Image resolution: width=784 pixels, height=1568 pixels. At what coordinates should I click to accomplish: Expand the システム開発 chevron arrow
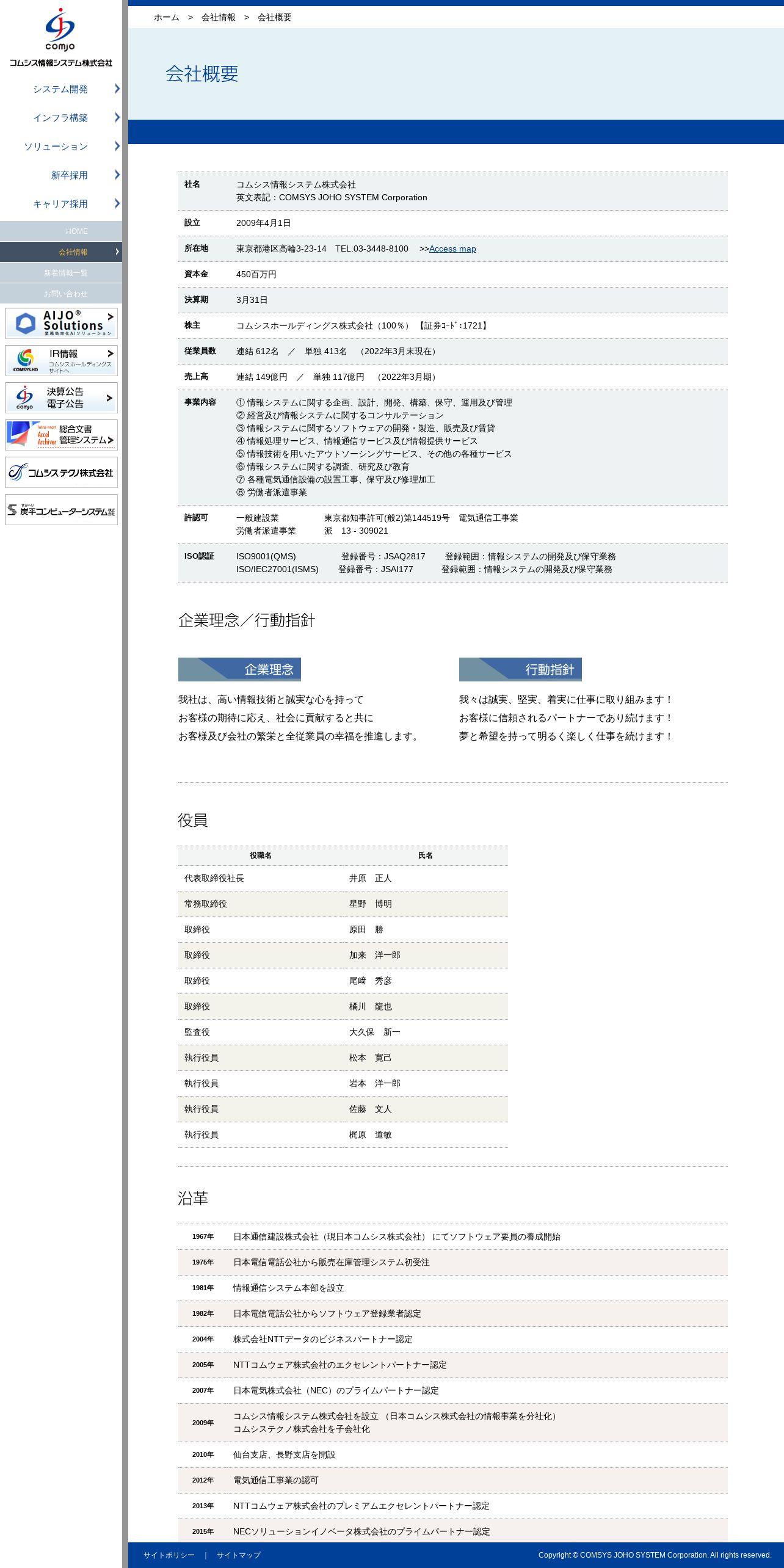[x=117, y=89]
